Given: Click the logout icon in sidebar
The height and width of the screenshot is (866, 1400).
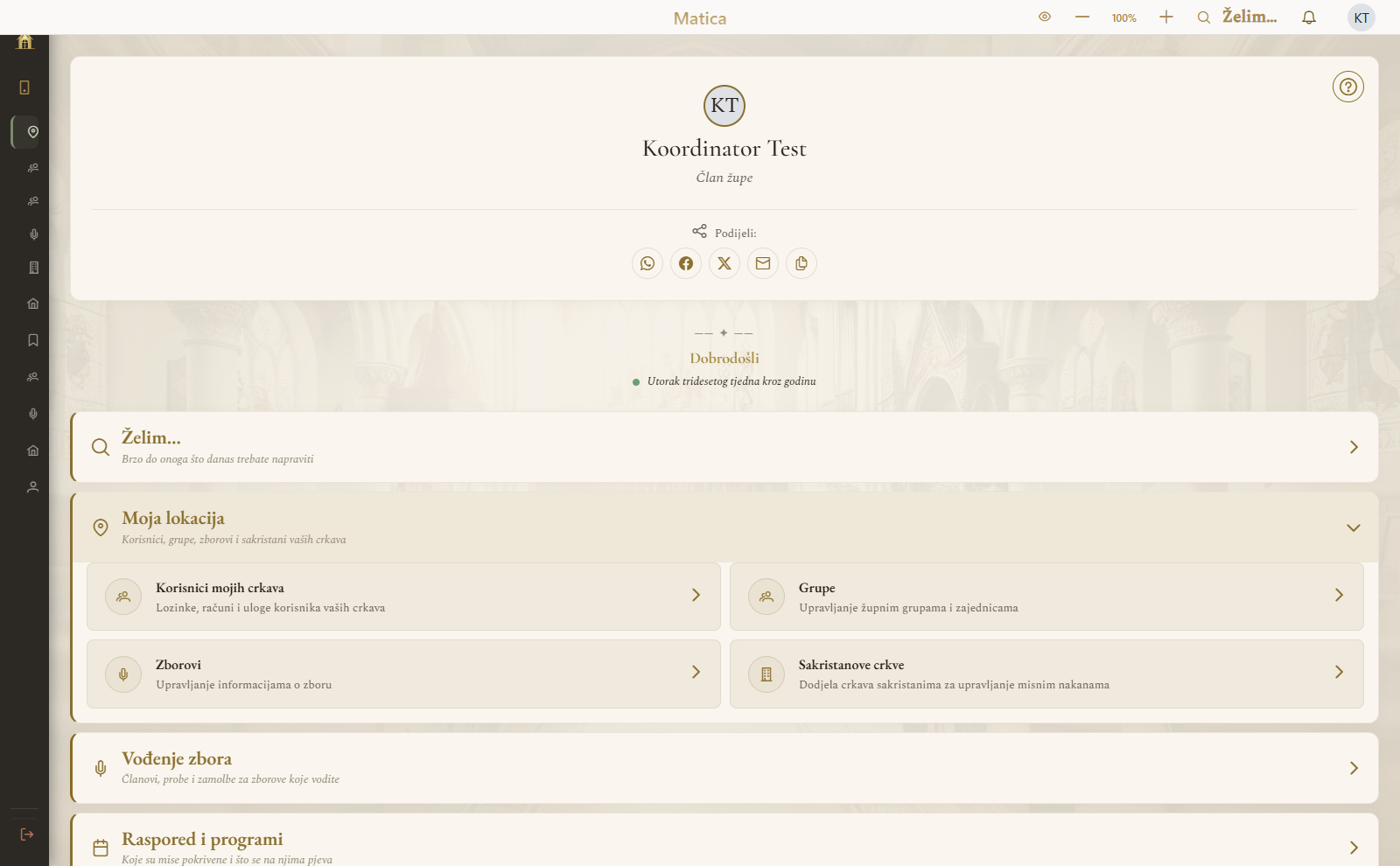Looking at the screenshot, I should coord(27,835).
